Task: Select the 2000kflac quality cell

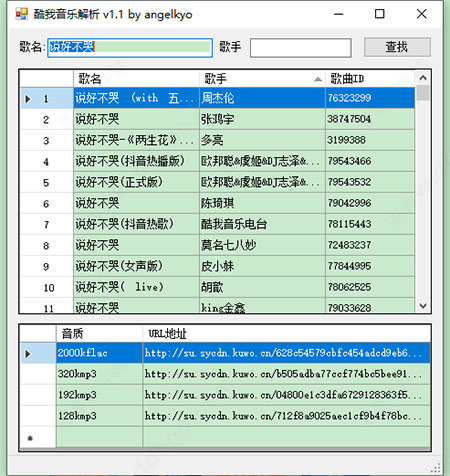Action: coord(99,353)
